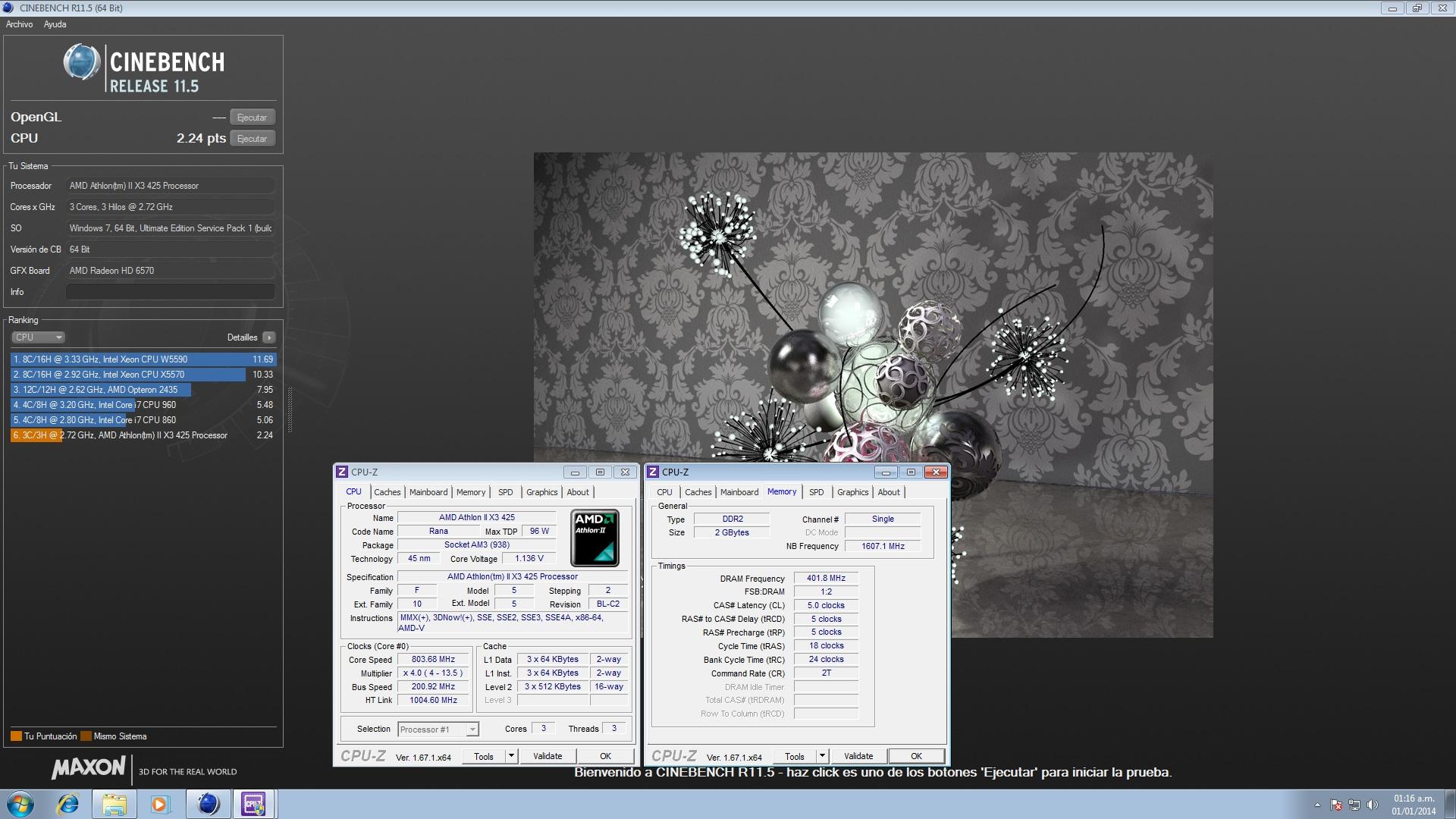Click the network tray icon
Viewport: 1456px width, 819px height.
[1354, 805]
